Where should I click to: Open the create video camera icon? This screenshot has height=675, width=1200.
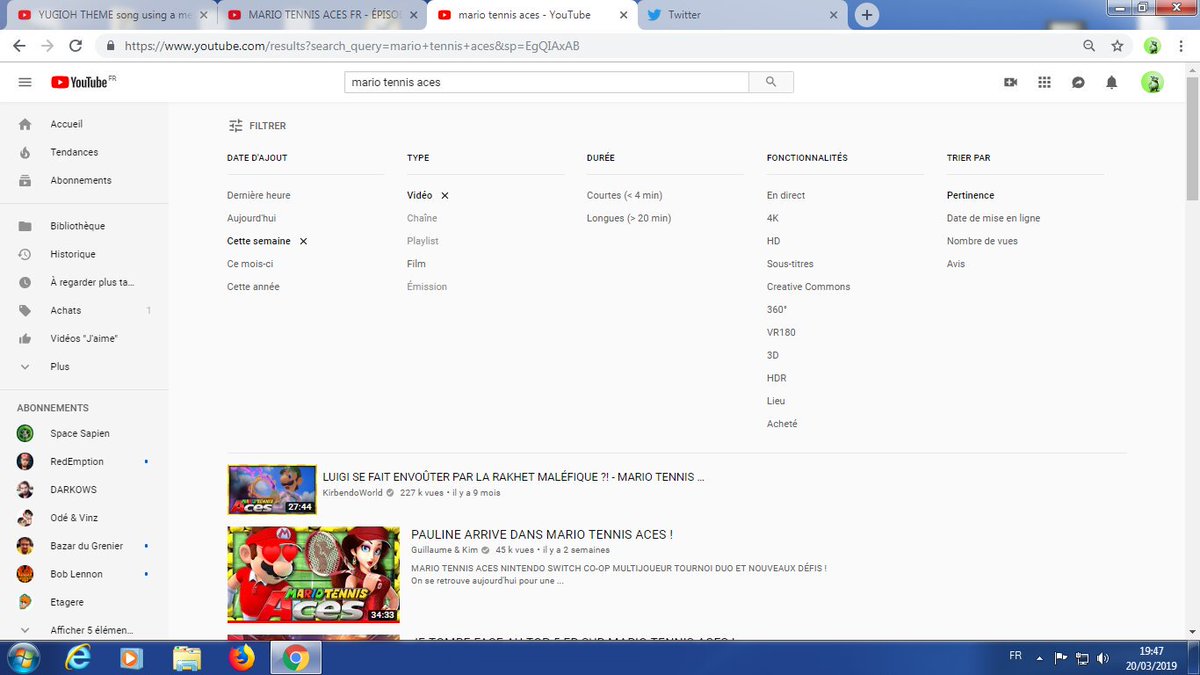click(1010, 82)
